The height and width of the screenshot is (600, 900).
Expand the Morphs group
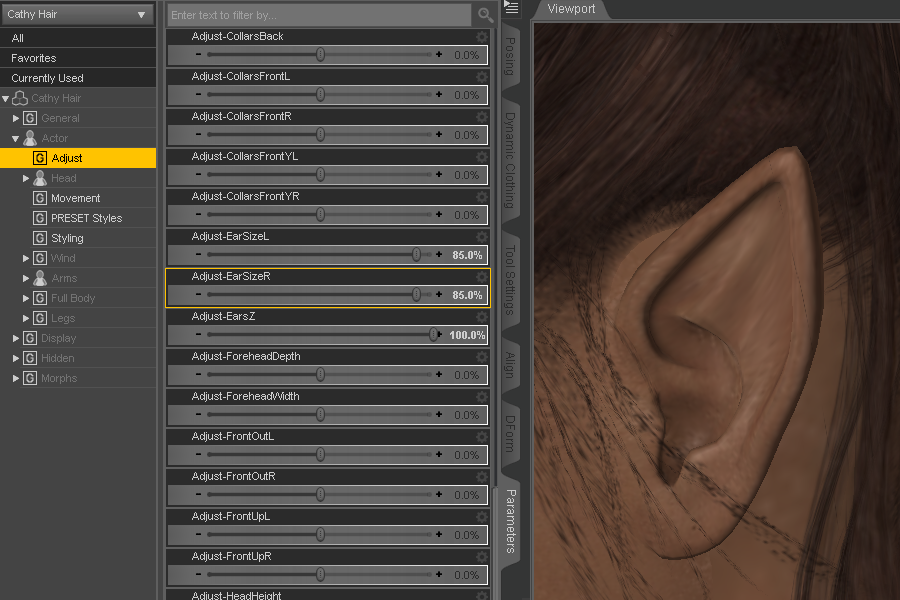[x=16, y=378]
